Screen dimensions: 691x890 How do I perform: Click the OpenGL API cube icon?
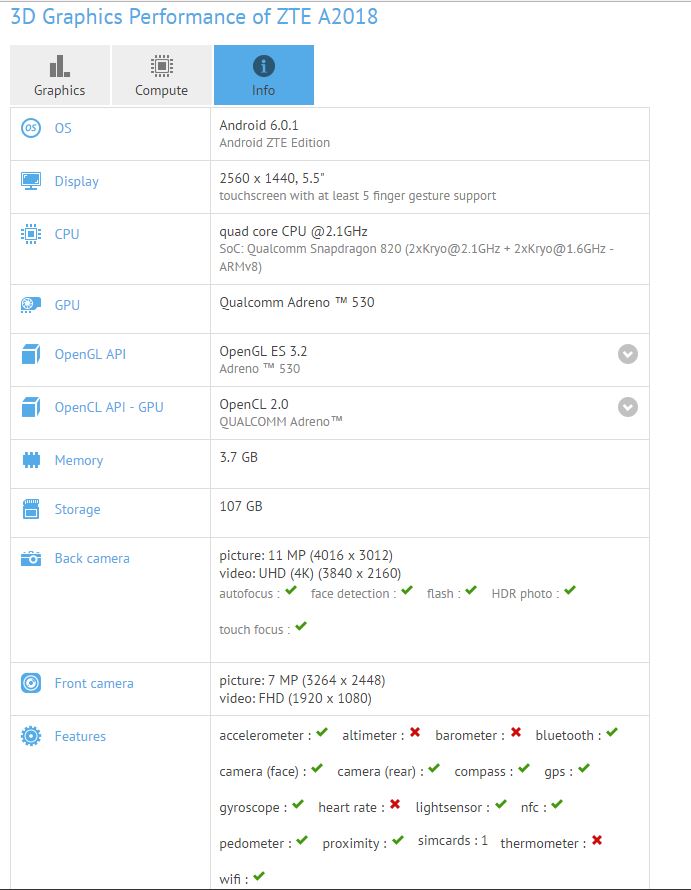tap(31, 354)
